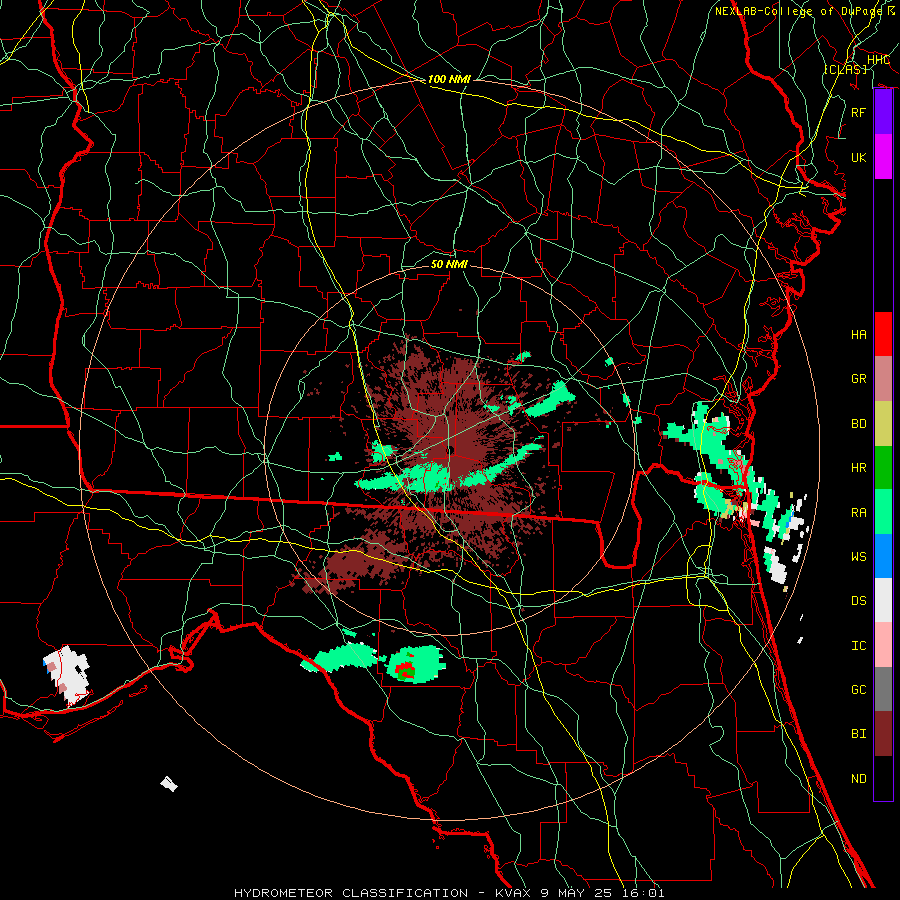Image resolution: width=900 pixels, height=900 pixels.
Task: Click the "50 NMI" range ring label
Action: (449, 264)
